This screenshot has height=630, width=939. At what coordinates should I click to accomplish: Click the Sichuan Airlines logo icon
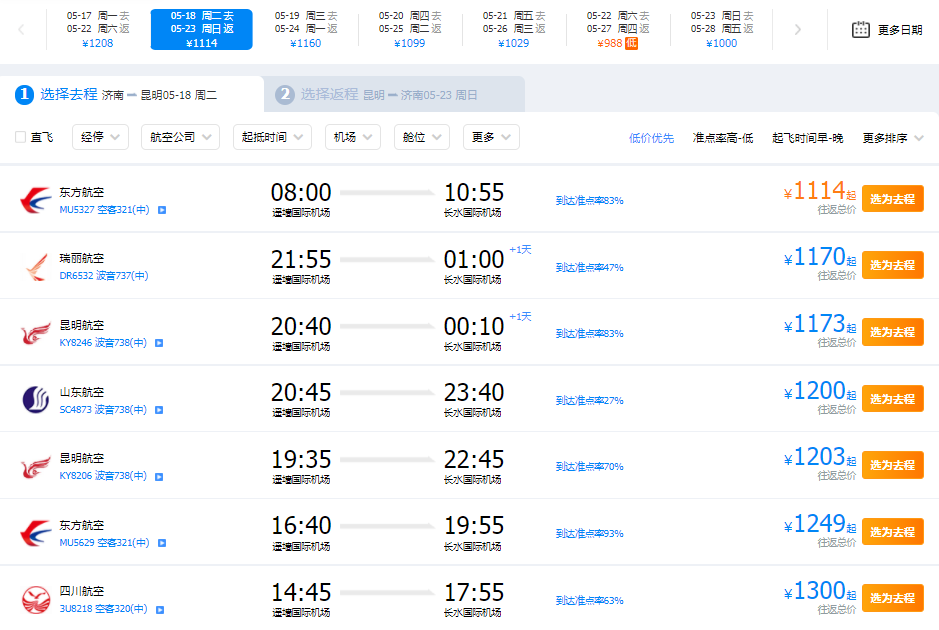point(36,599)
